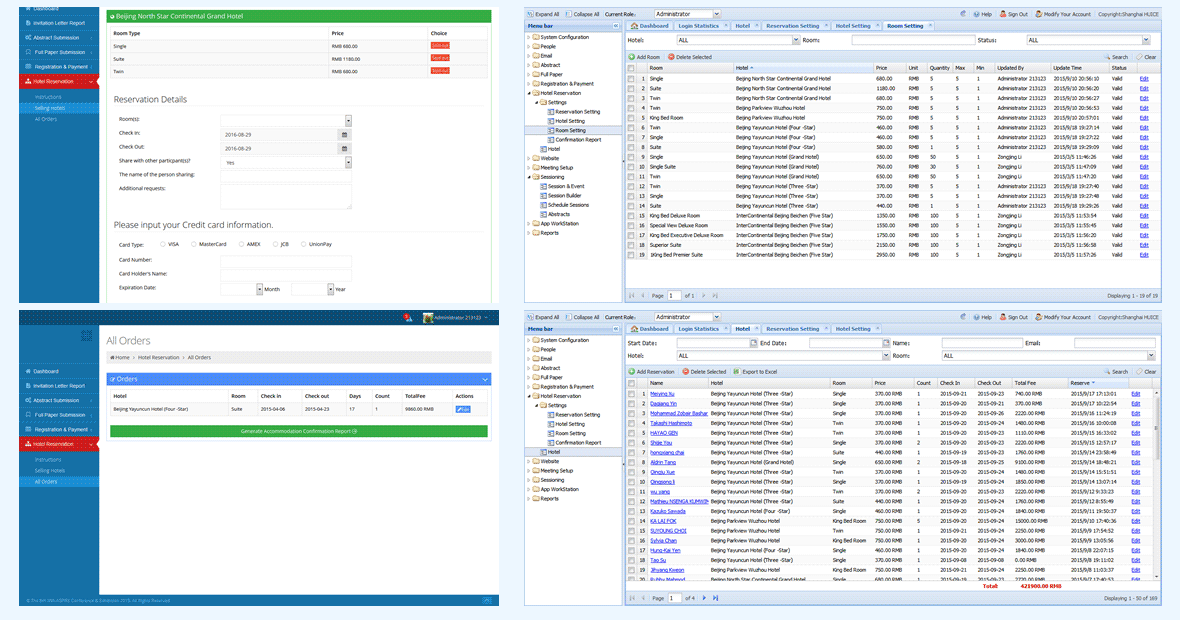Select the AMEX card type radio
The image size is (1180, 620).
(x=241, y=245)
